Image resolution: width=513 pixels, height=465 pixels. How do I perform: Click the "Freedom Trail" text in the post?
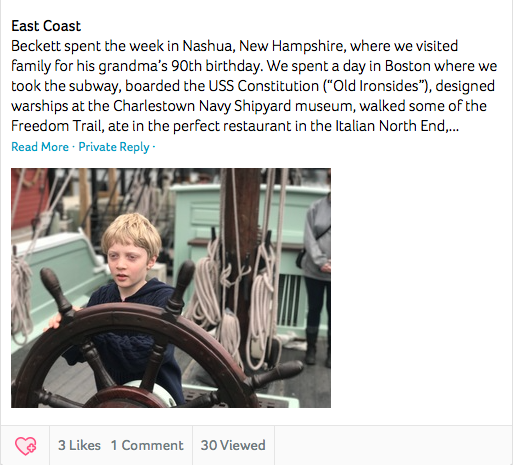click(x=56, y=126)
